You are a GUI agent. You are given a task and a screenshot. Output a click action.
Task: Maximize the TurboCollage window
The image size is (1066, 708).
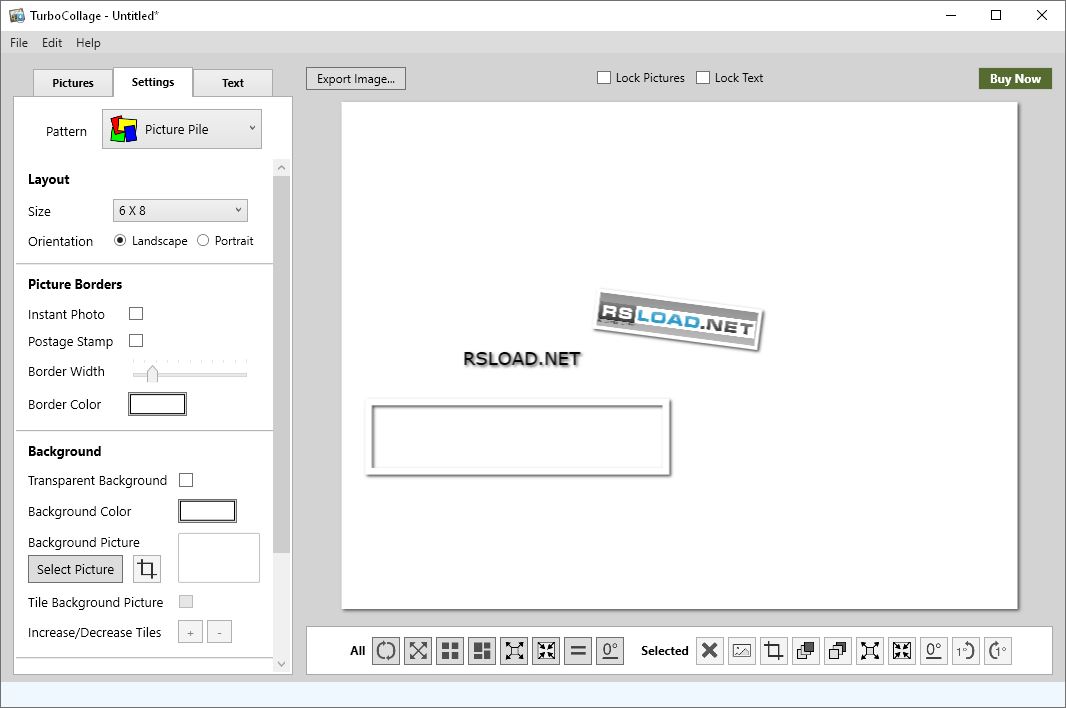[996, 15]
